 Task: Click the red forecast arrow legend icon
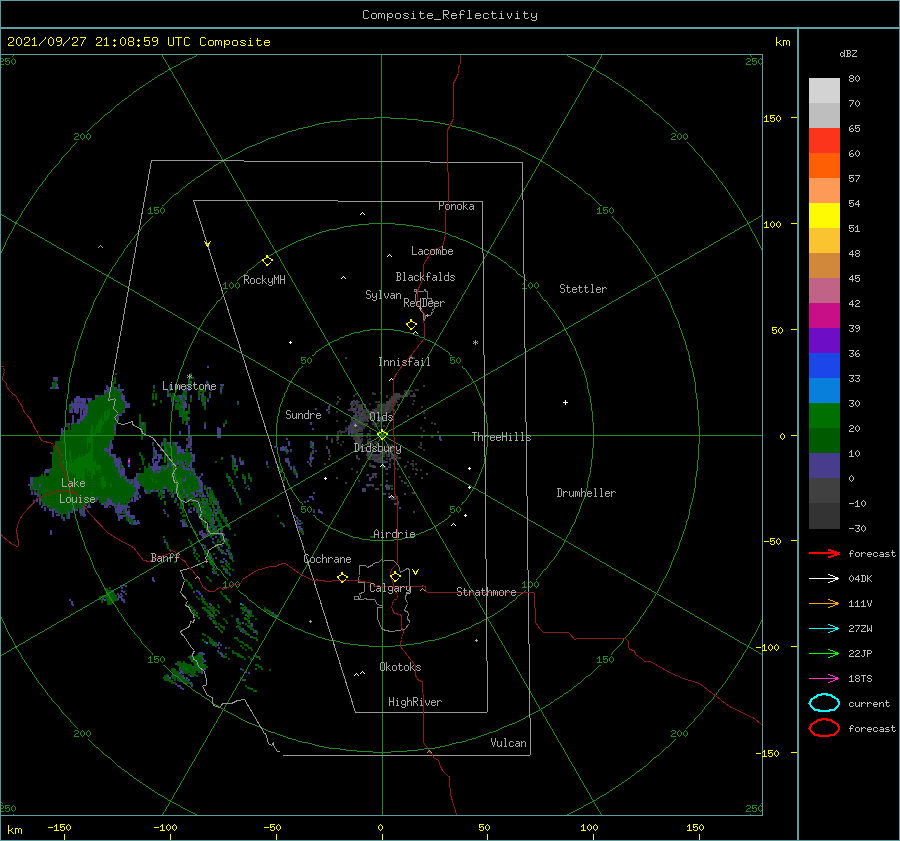click(824, 553)
